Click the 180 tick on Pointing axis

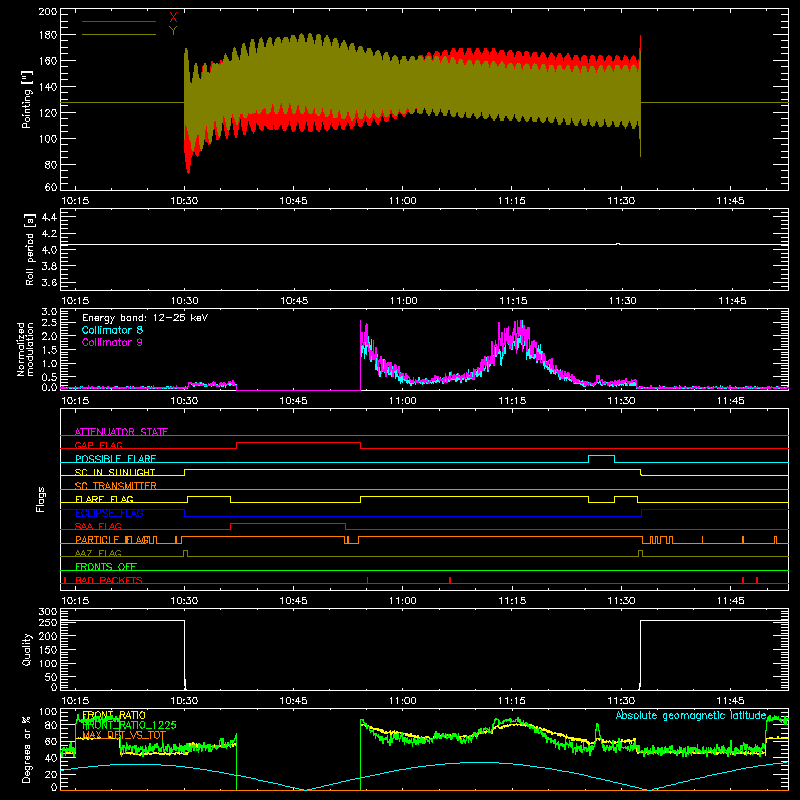point(47,35)
